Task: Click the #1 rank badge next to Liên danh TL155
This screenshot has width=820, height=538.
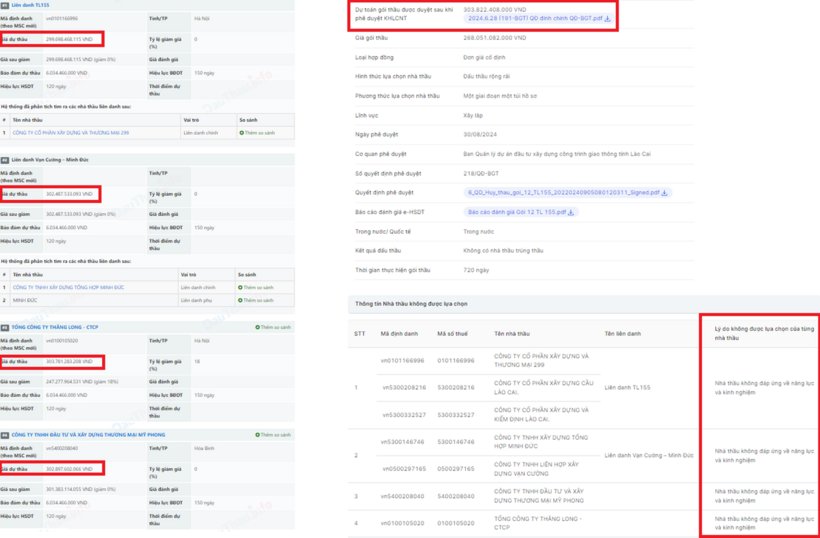Action: tap(5, 5)
